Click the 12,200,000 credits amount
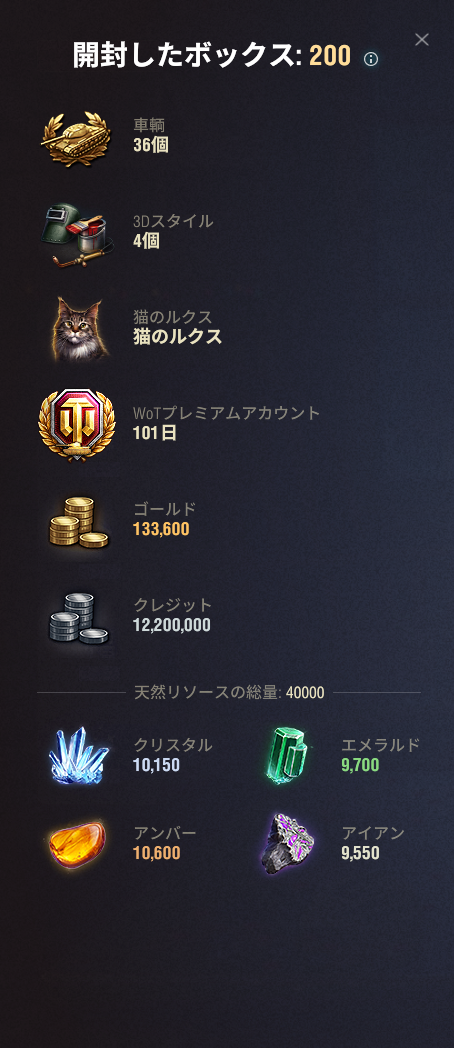The height and width of the screenshot is (1048, 454). pos(172,626)
